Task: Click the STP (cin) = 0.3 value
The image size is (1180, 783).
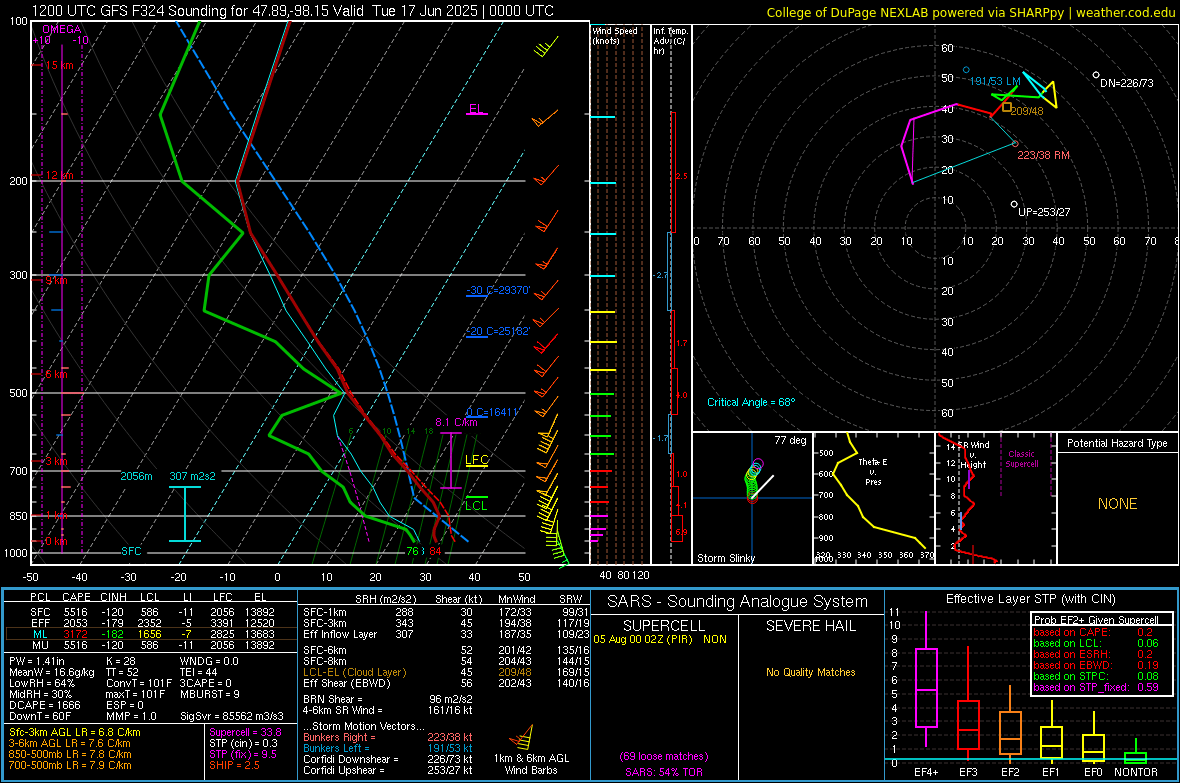Action: [x=243, y=743]
